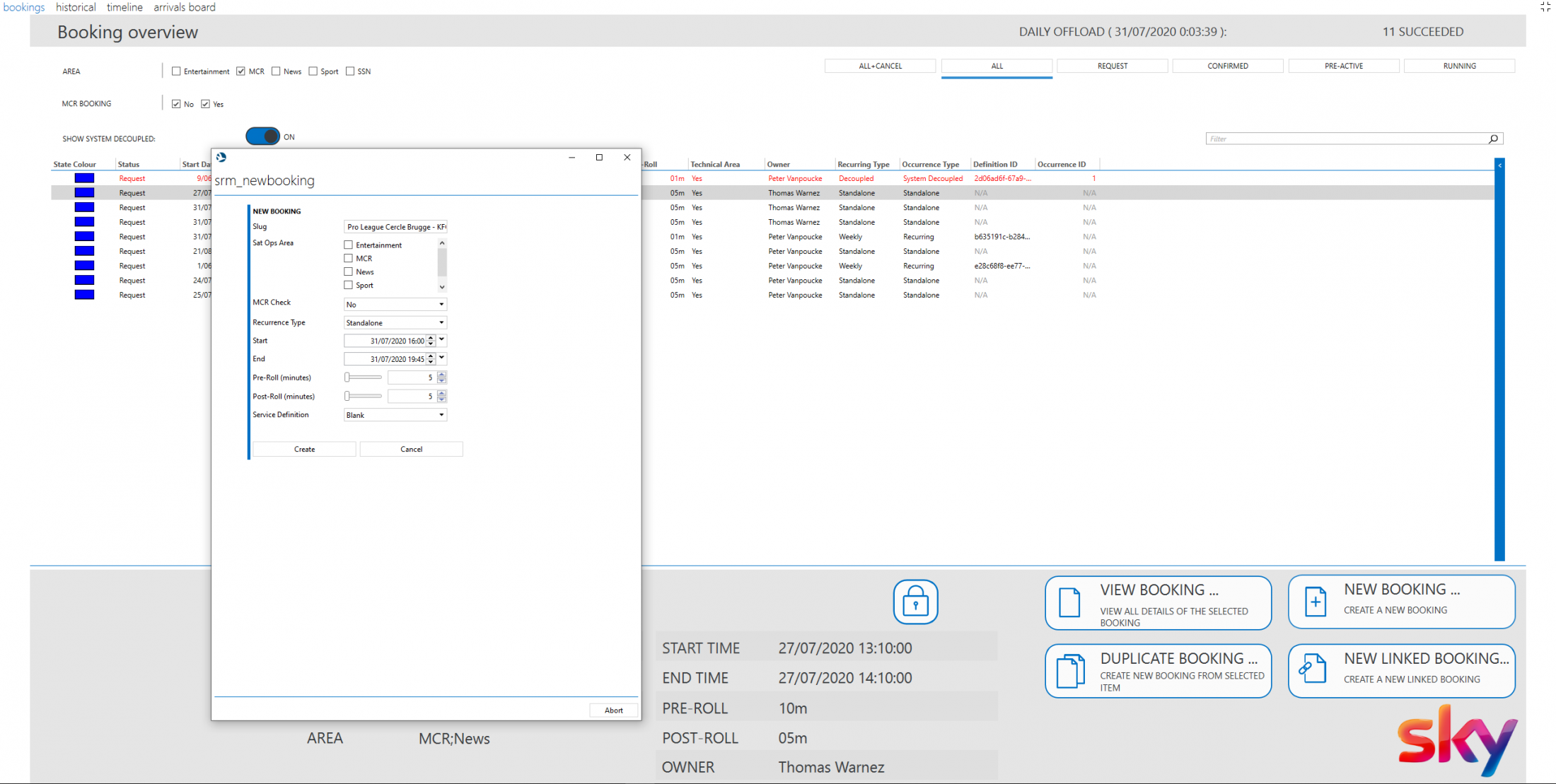This screenshot has width=1556, height=784.
Task: Click the Post-Roll minutes slider
Action: [363, 396]
